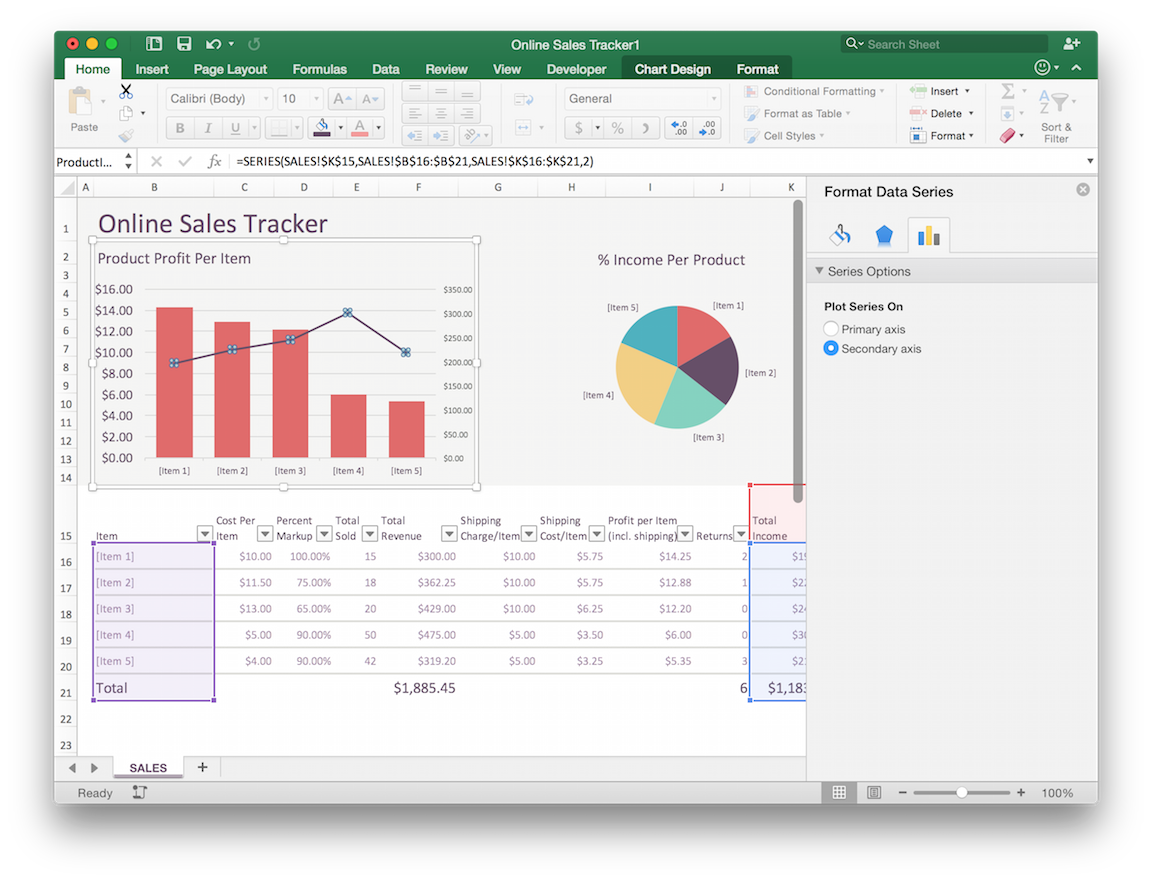Click the Delete cells button
Viewport: 1152px width, 881px height.
pos(943,113)
